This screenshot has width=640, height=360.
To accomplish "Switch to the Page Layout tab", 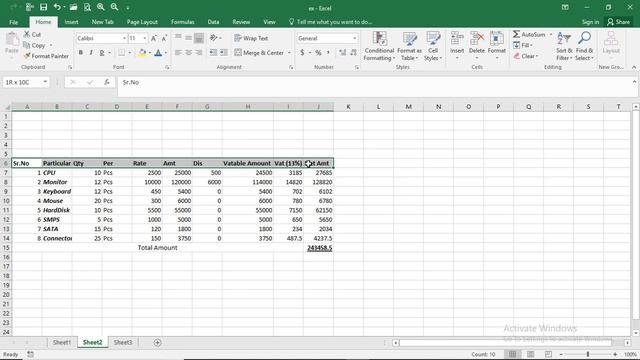I will (x=142, y=22).
